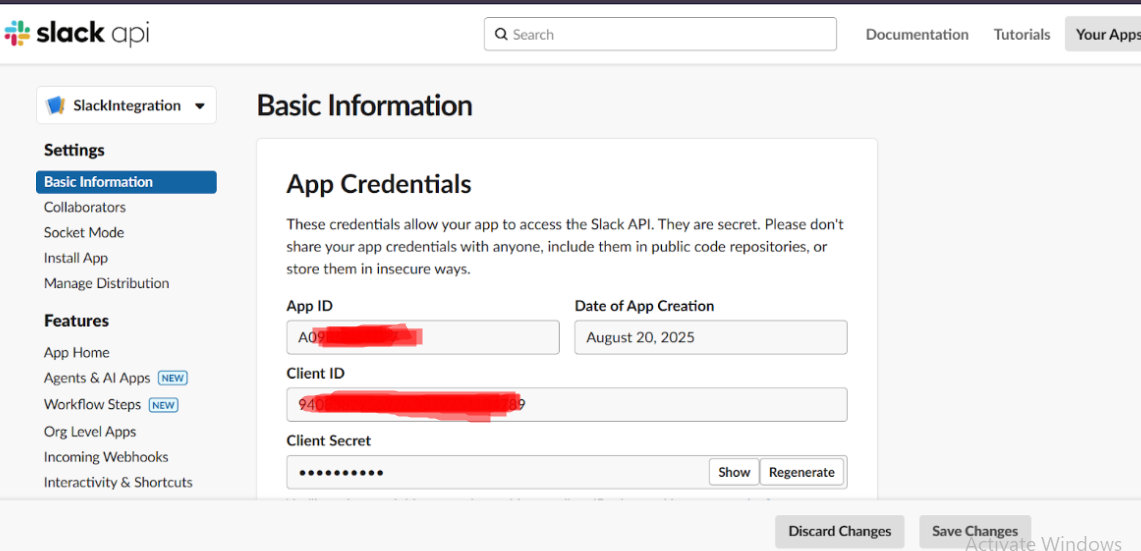Open the App Home feature
1141x551 pixels.
click(x=76, y=352)
